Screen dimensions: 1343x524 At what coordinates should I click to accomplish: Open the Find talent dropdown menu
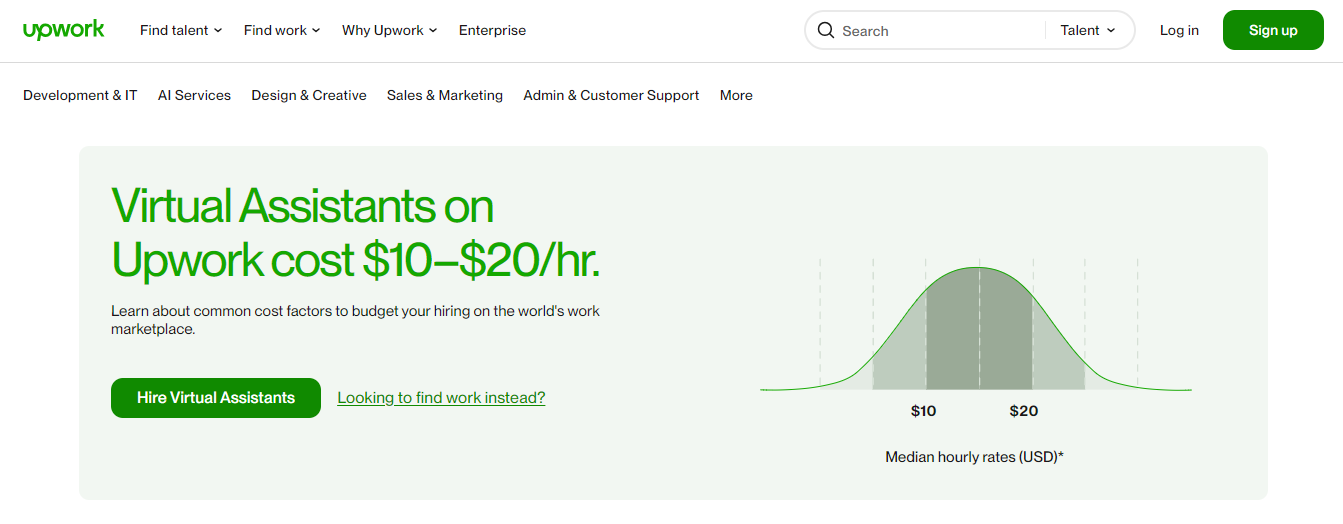click(181, 30)
